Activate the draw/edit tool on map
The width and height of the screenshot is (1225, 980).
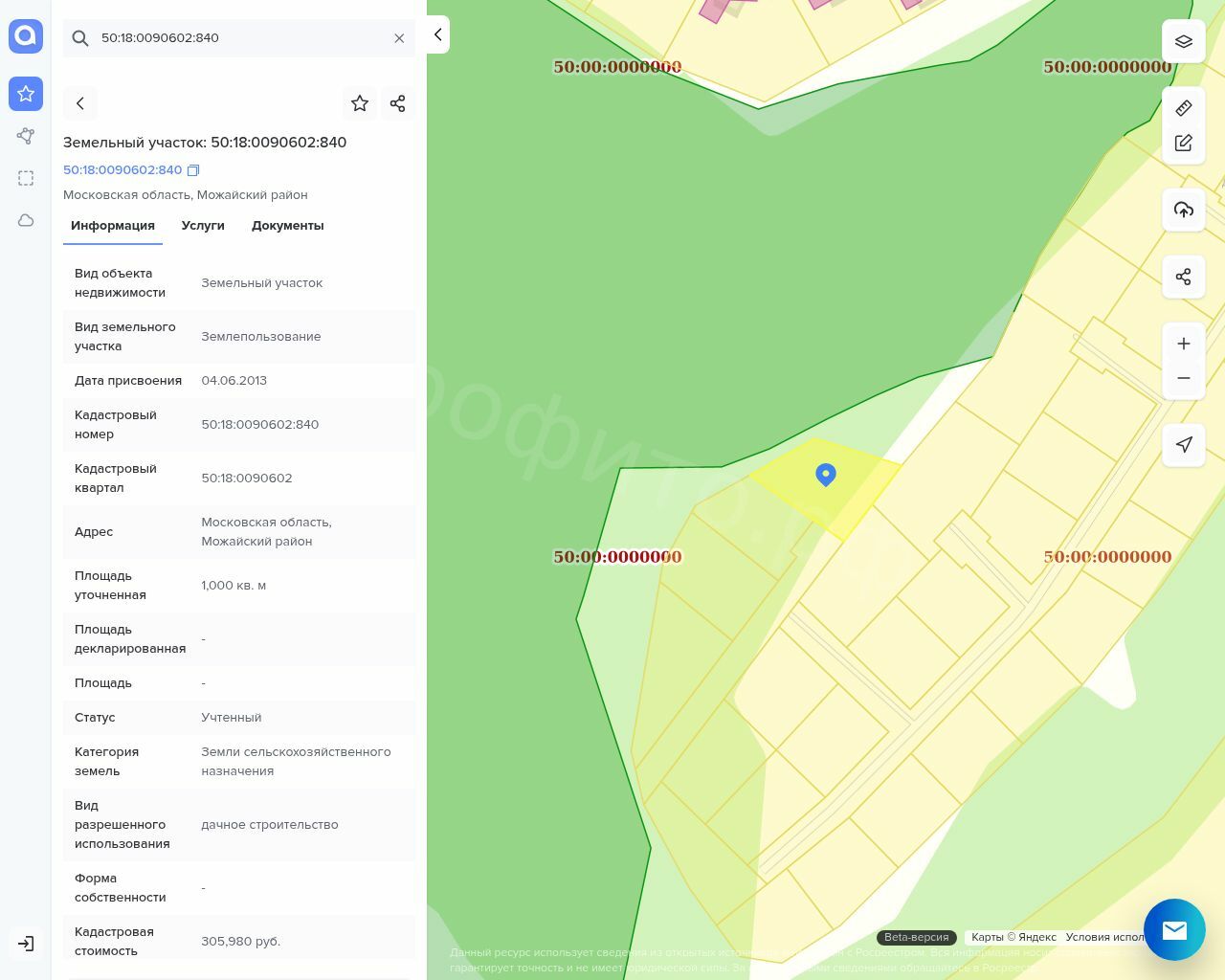[1183, 143]
